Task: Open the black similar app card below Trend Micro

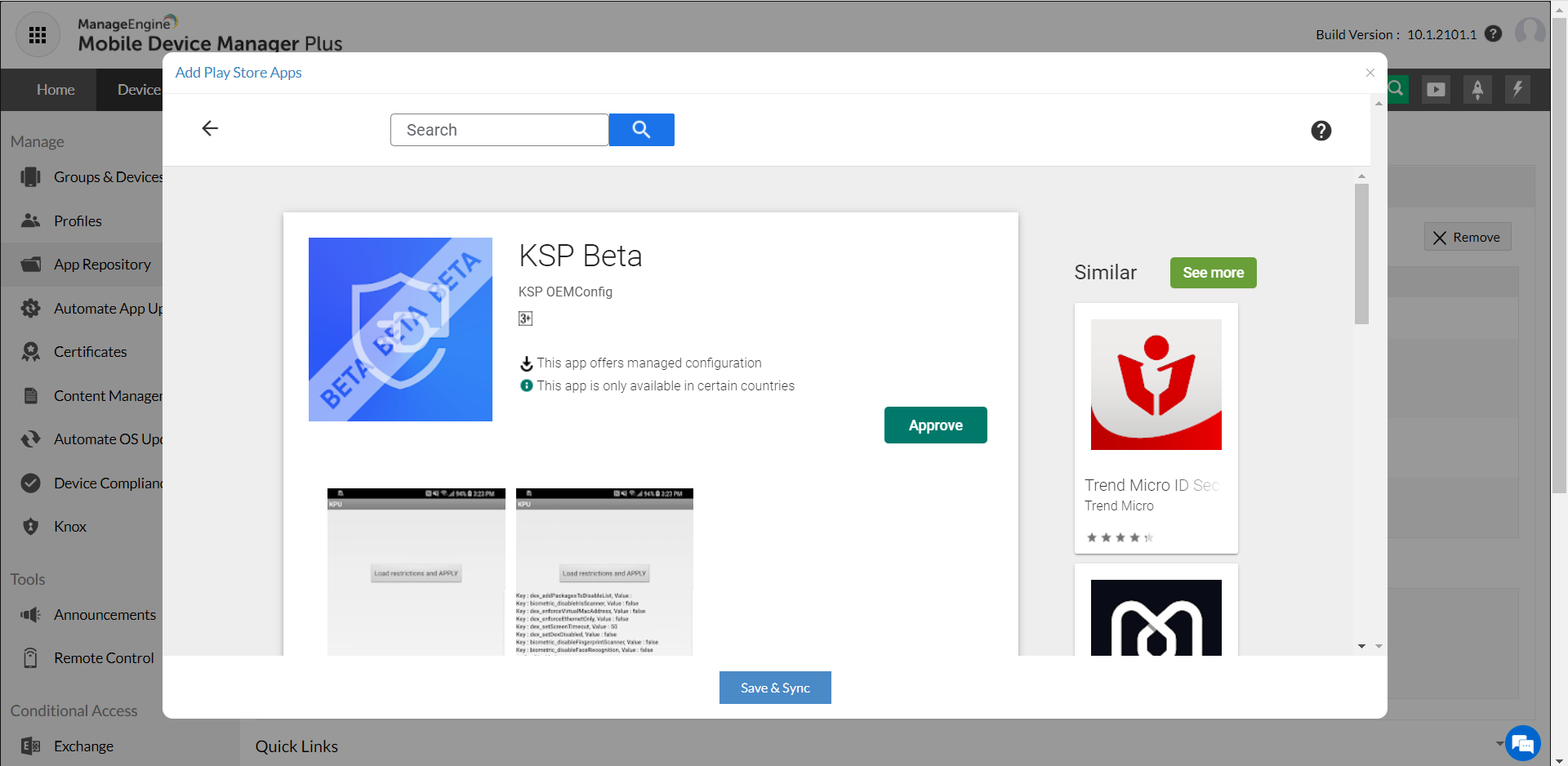Action: (1156, 610)
